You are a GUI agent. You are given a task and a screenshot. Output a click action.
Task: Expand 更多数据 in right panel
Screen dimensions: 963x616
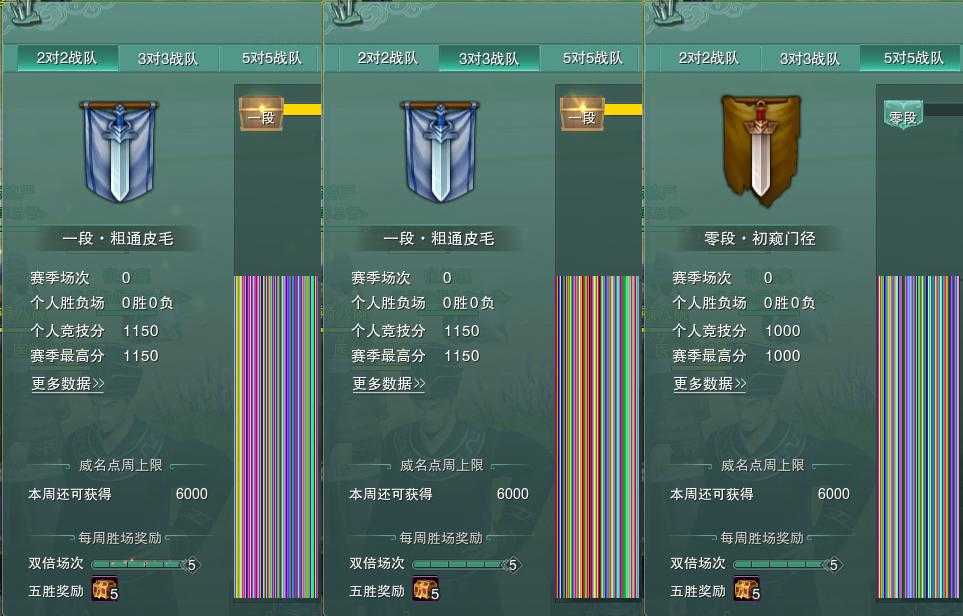pos(710,384)
